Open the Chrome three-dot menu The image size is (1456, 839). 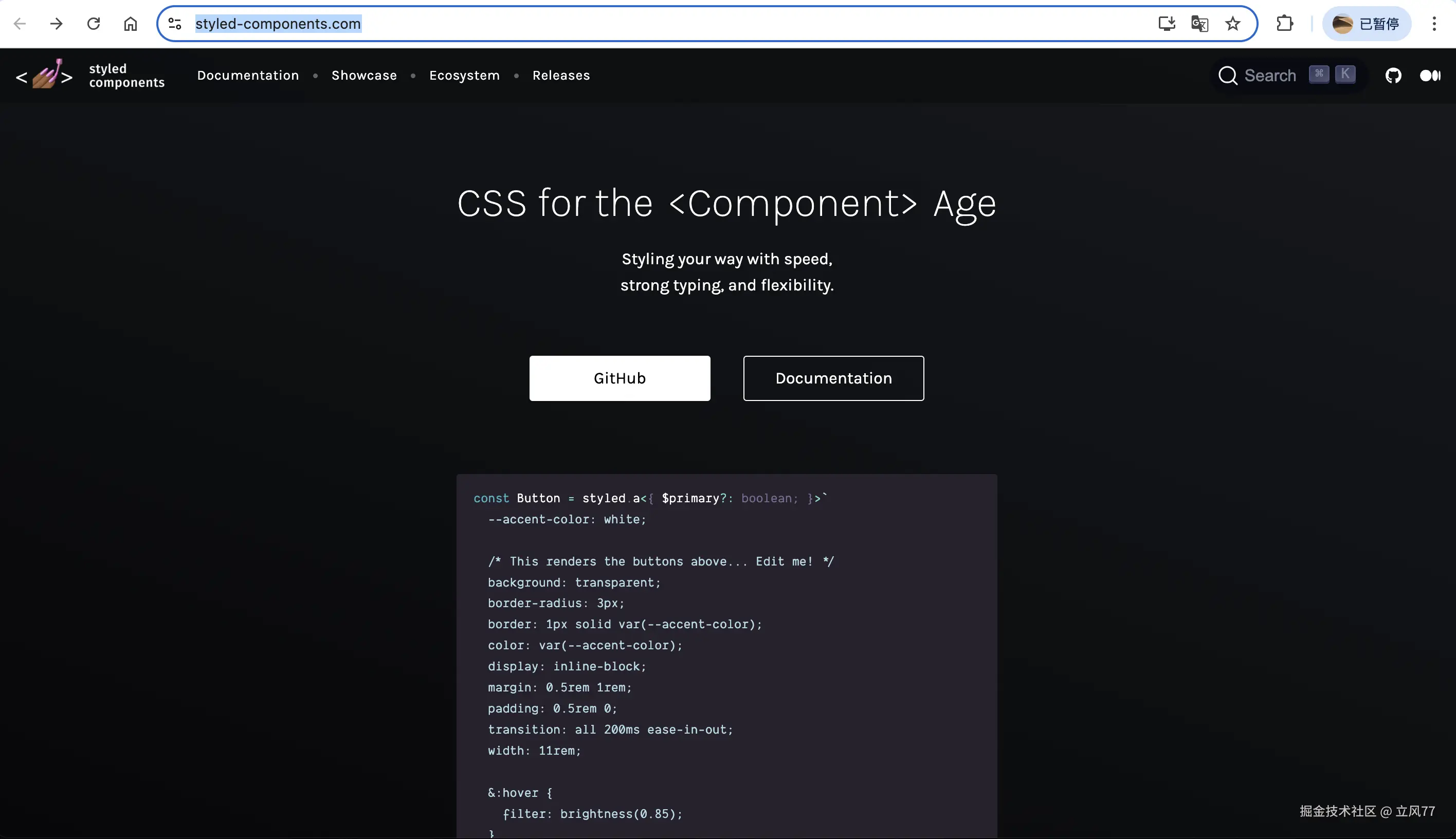pyautogui.click(x=1434, y=24)
